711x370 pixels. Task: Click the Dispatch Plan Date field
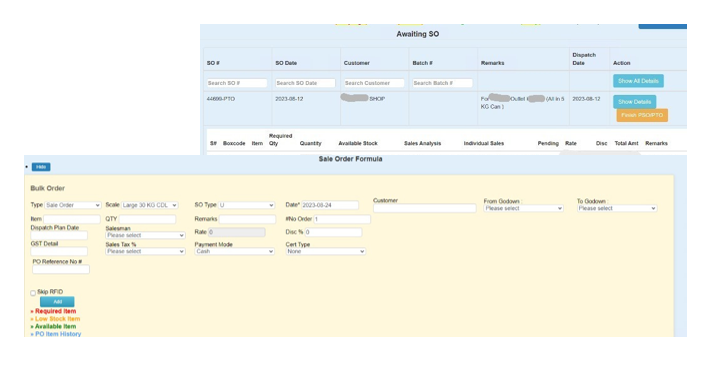coord(59,235)
